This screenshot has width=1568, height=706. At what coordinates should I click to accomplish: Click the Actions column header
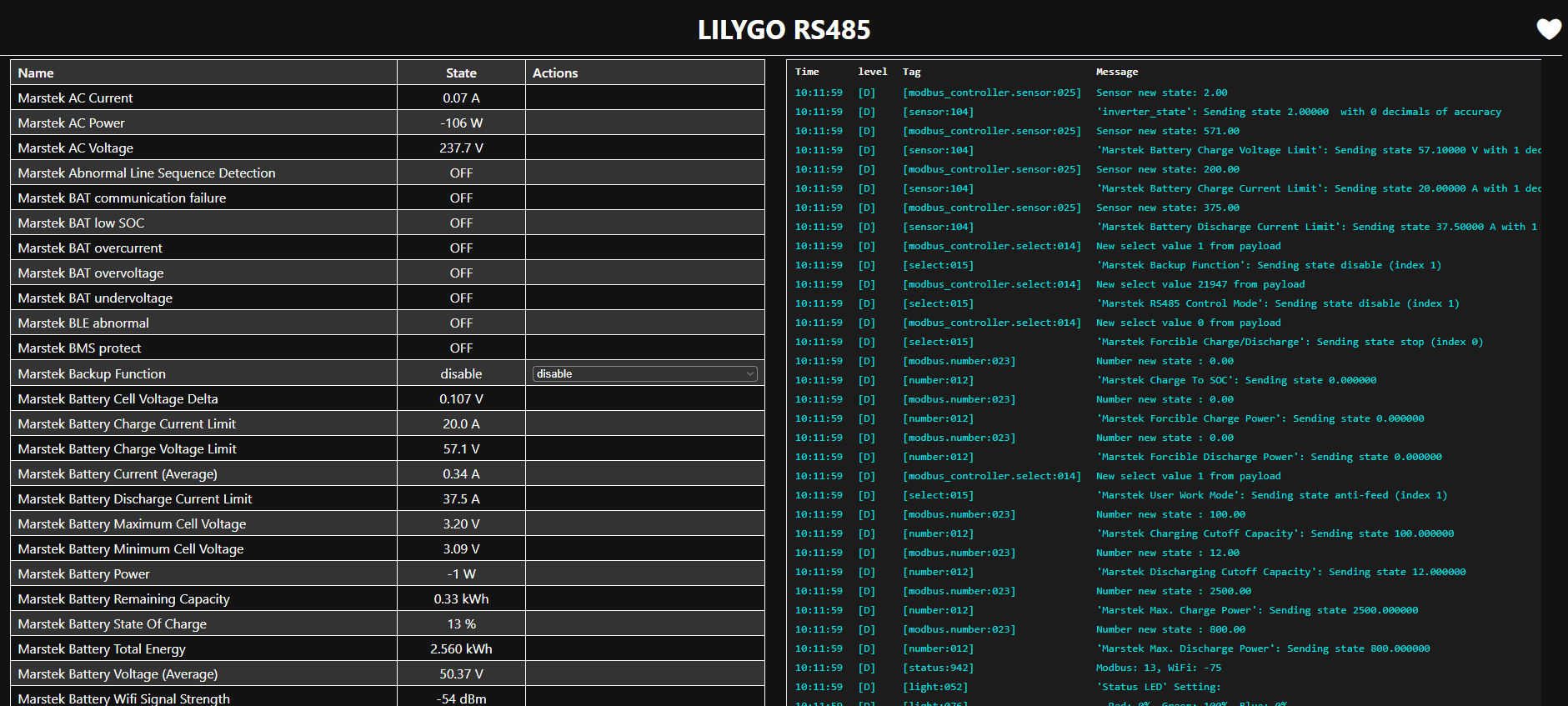pos(555,73)
